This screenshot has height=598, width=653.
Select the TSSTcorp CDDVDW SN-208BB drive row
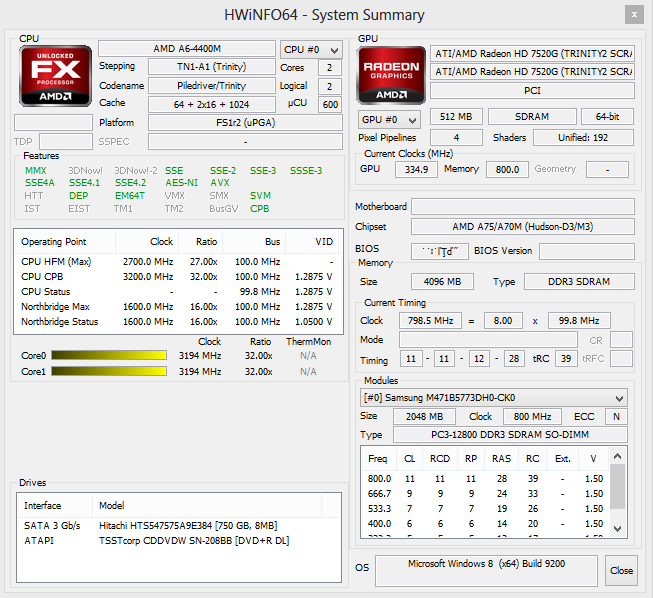point(179,541)
